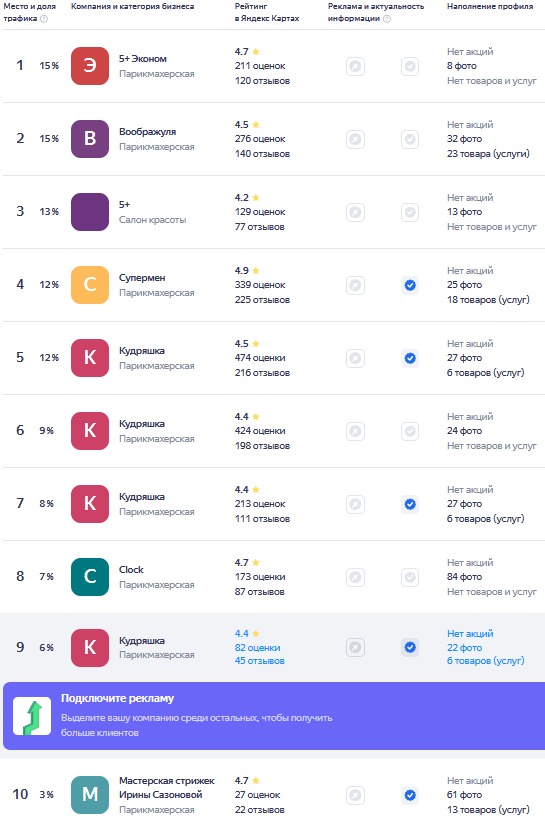Click the help icon next to 'Реклама и актуальность информации'
The width and height of the screenshot is (545, 825).
coord(387,19)
